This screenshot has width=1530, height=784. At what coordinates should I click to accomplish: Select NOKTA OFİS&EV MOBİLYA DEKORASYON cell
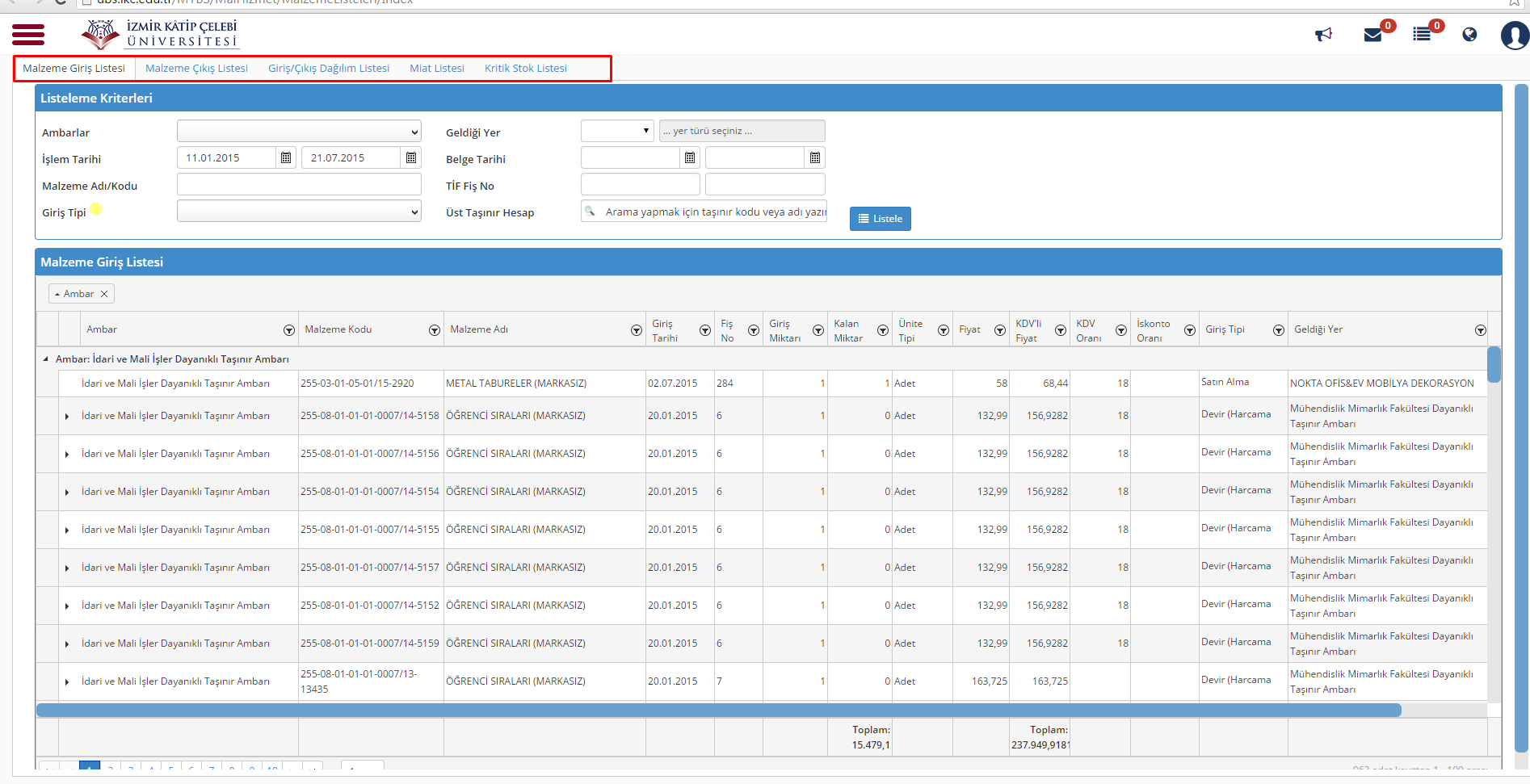(1387, 384)
